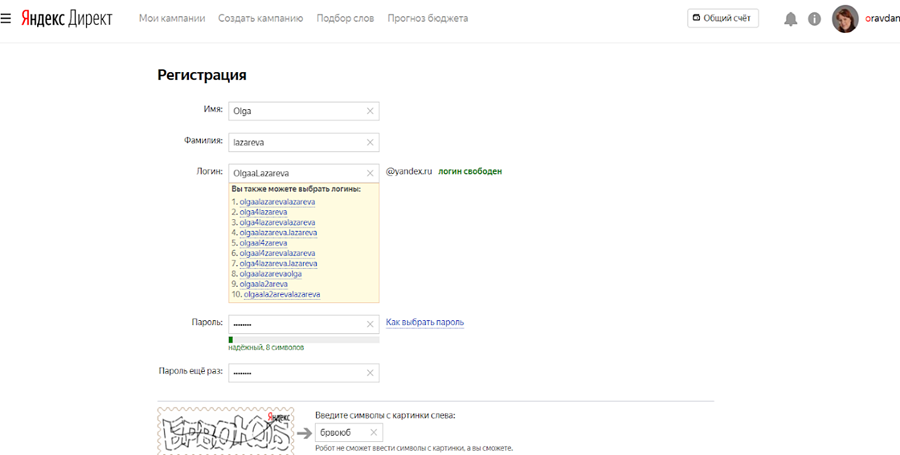The height and width of the screenshot is (455, 900).
Task: Clear the captcha input with the X icon
Action: (373, 432)
